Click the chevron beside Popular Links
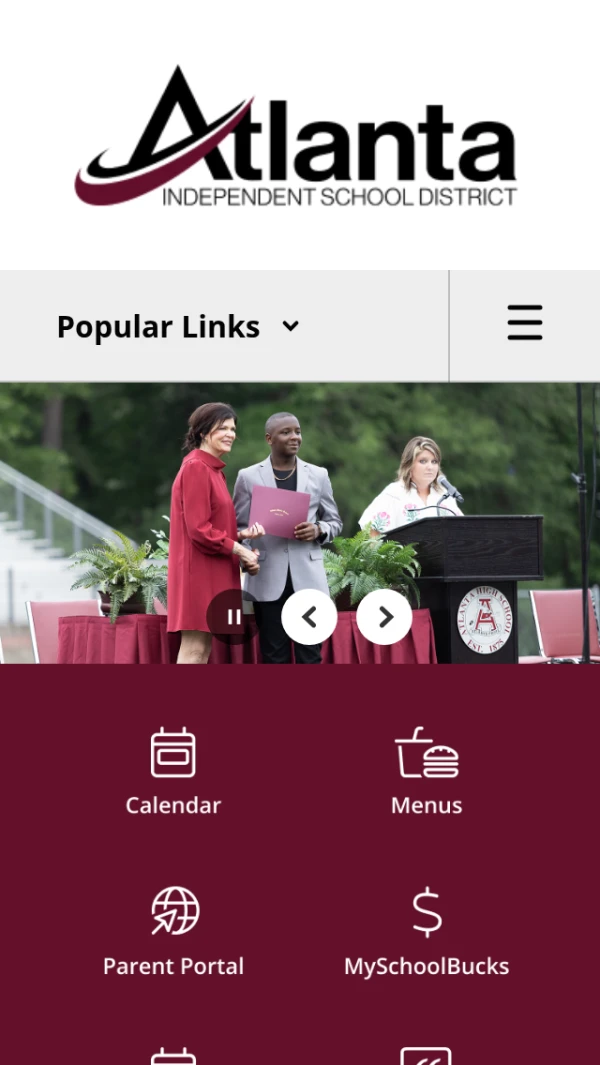The width and height of the screenshot is (600, 1065). coord(290,327)
